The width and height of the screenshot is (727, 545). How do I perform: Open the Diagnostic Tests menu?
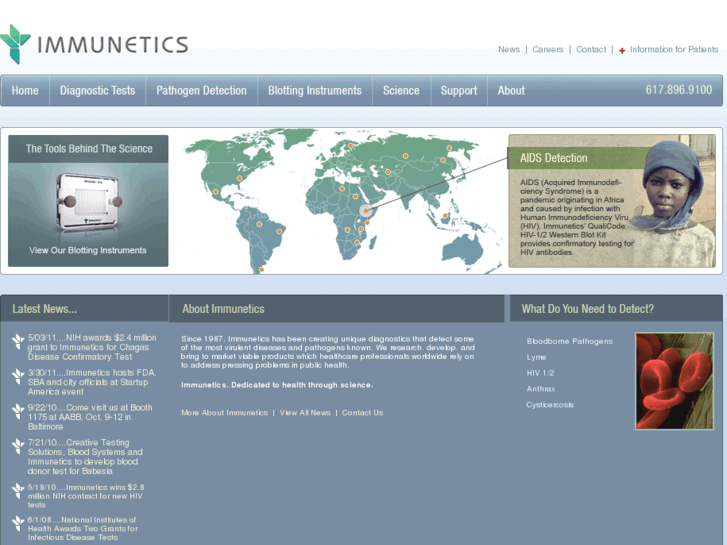click(97, 90)
